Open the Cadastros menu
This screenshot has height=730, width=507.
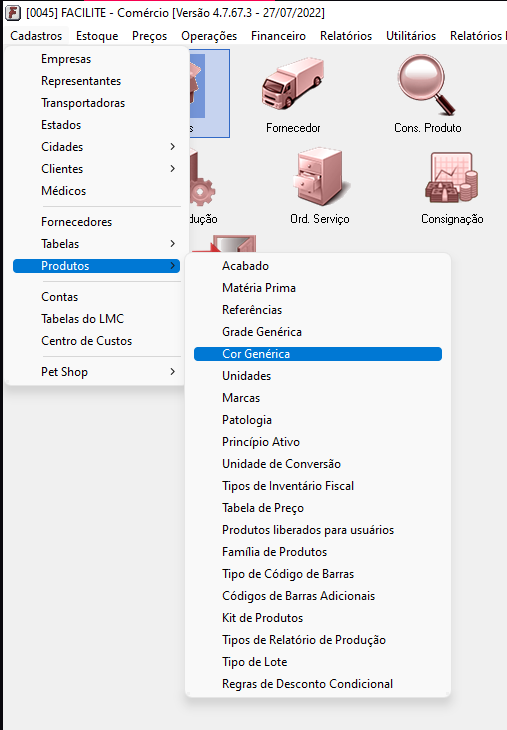(x=36, y=36)
